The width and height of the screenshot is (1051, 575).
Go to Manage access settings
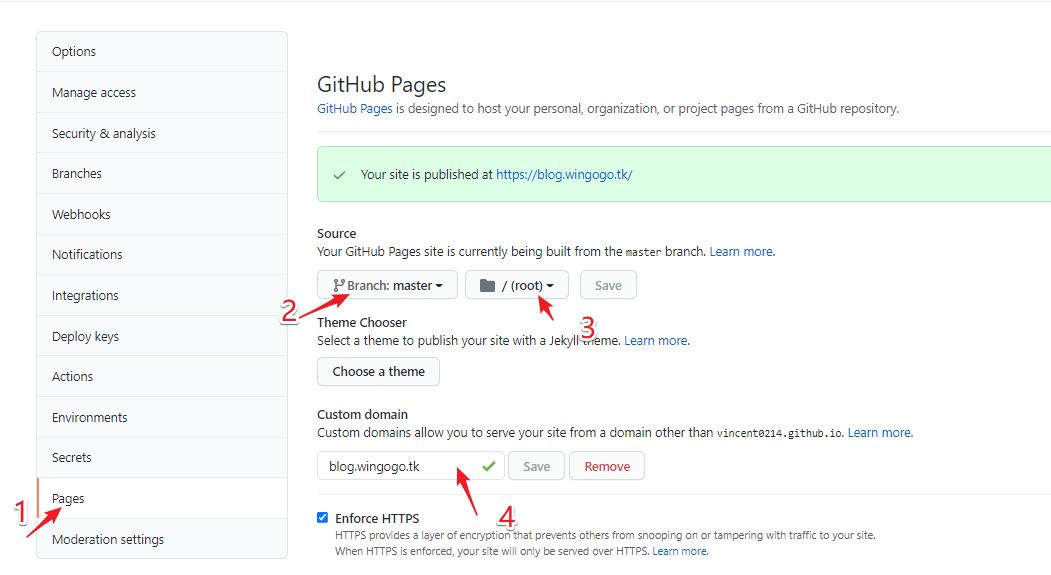94,93
